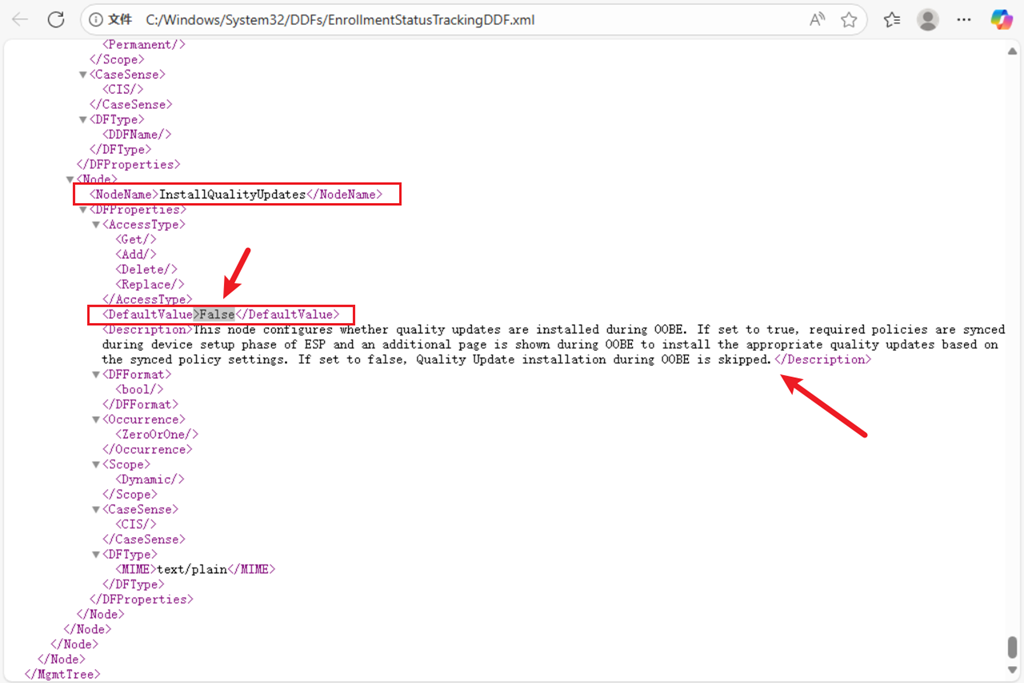Collapse the Scope element containing Dynamic
Screen dimensions: 1024x683
(96, 465)
